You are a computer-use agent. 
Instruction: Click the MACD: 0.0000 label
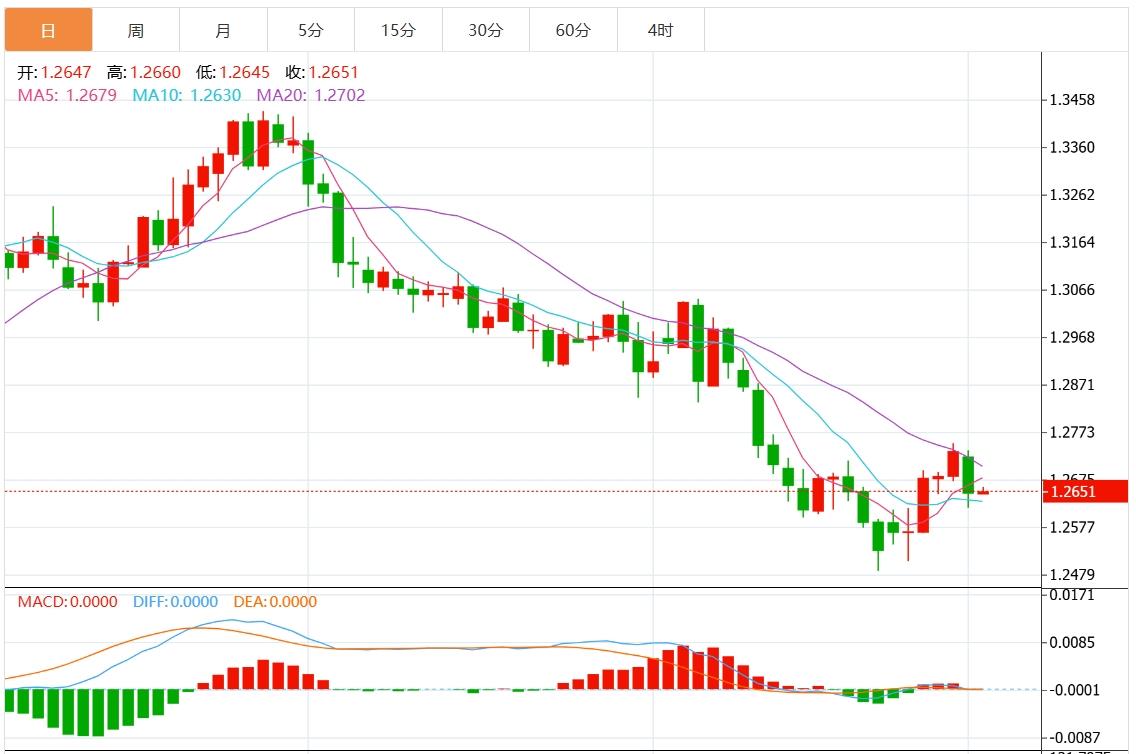click(67, 602)
